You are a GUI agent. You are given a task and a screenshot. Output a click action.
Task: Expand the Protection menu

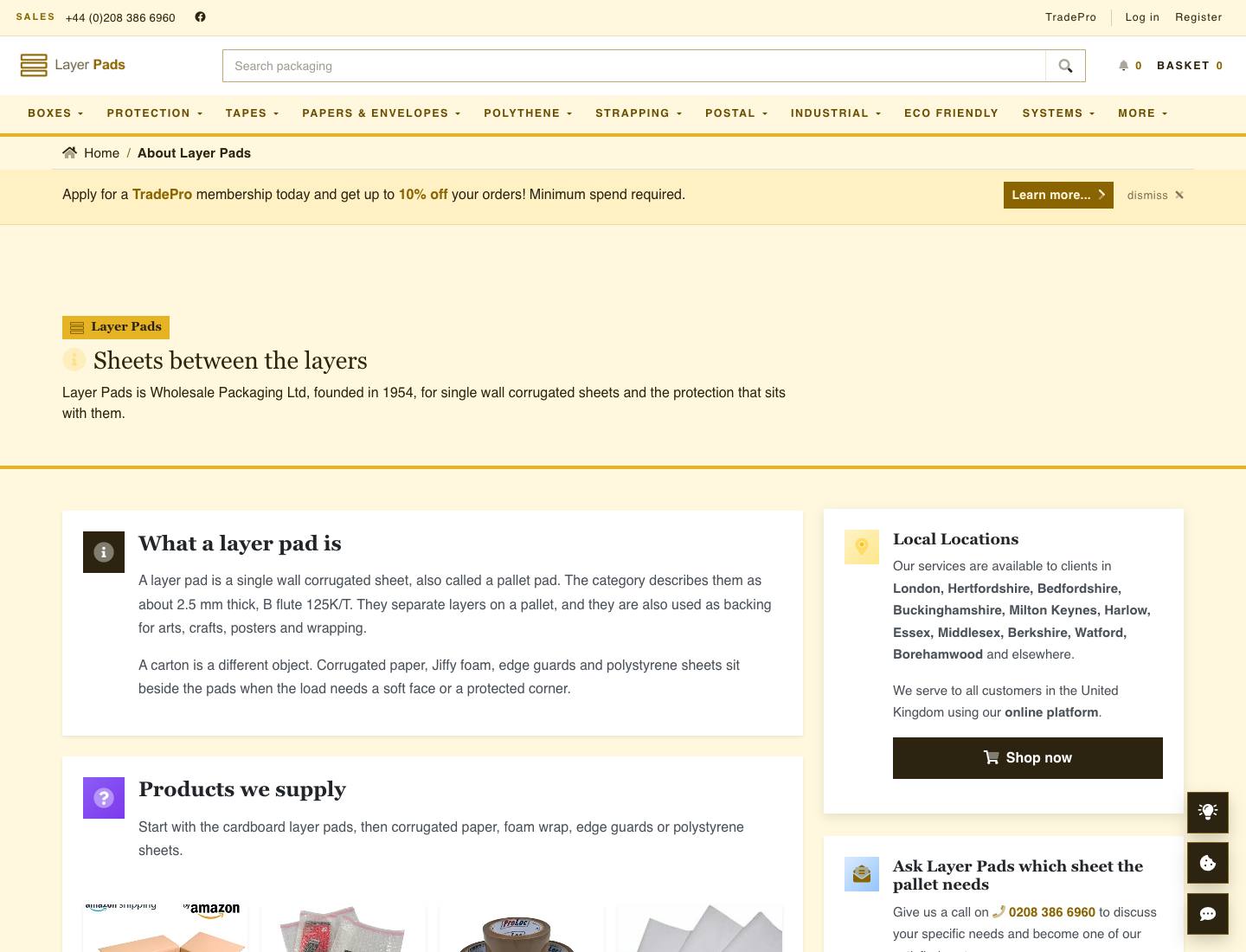coord(155,113)
